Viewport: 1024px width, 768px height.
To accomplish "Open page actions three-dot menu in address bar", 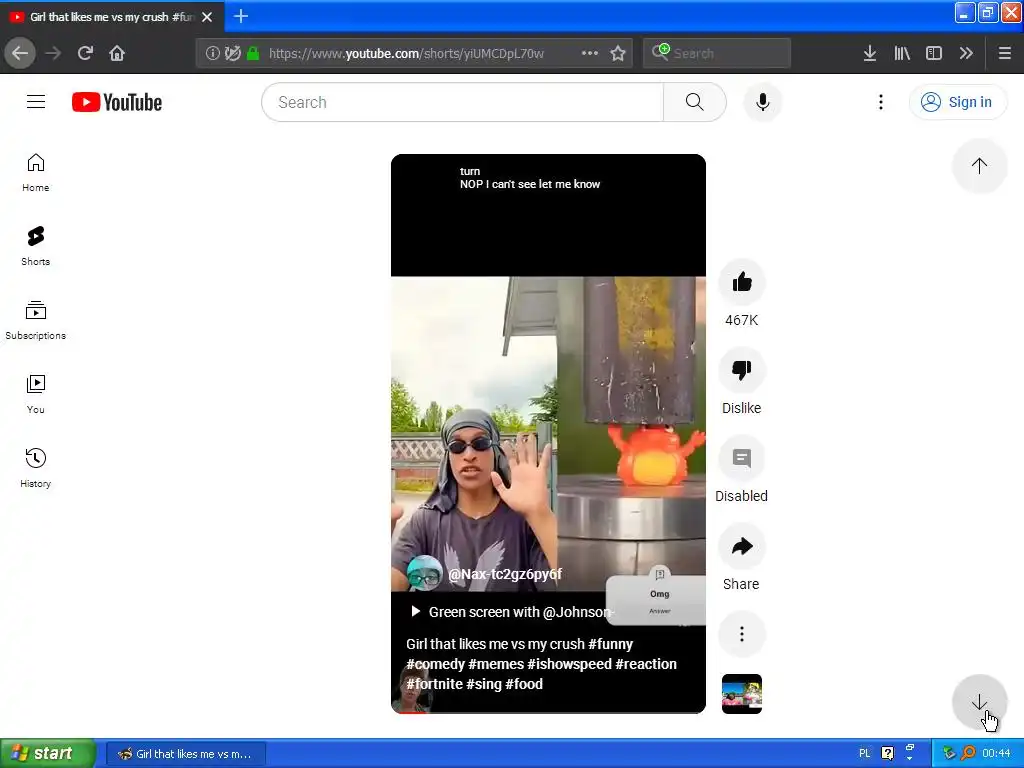I will (590, 53).
